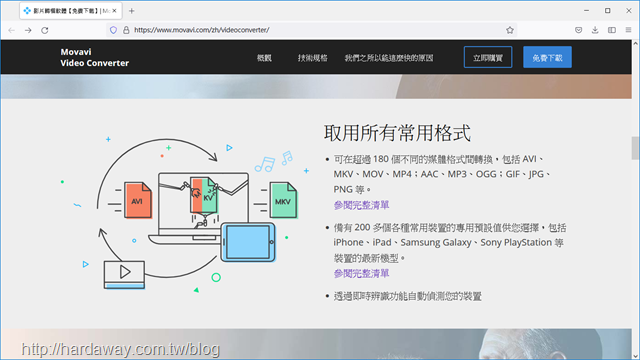Reload the page with the refresh icon
The width and height of the screenshot is (640, 360).
(x=45, y=30)
